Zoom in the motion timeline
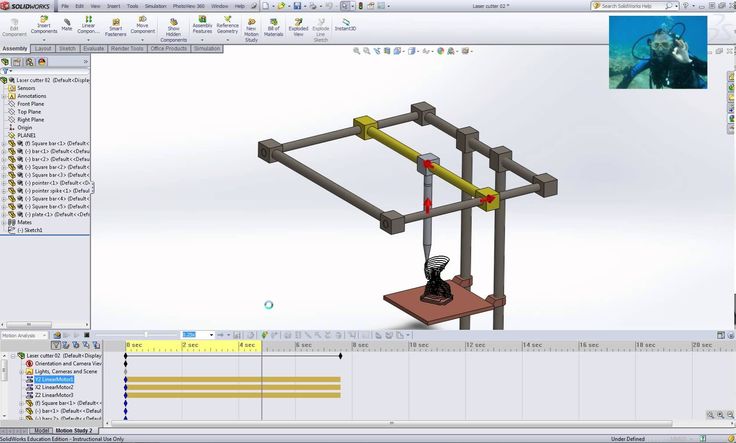Viewport: 736px width, 443px height. (720, 415)
